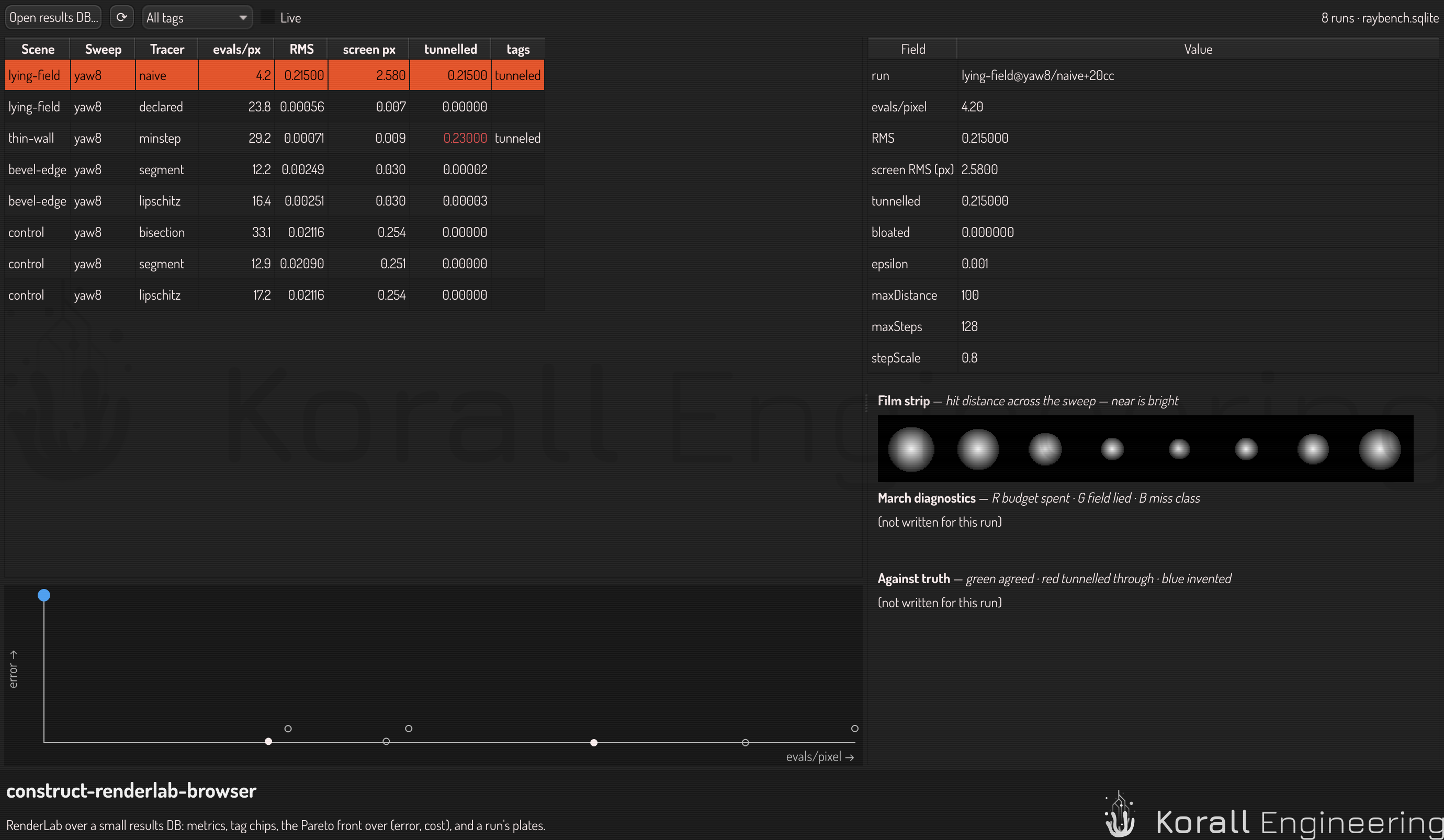Click the tags column header

coord(518,49)
